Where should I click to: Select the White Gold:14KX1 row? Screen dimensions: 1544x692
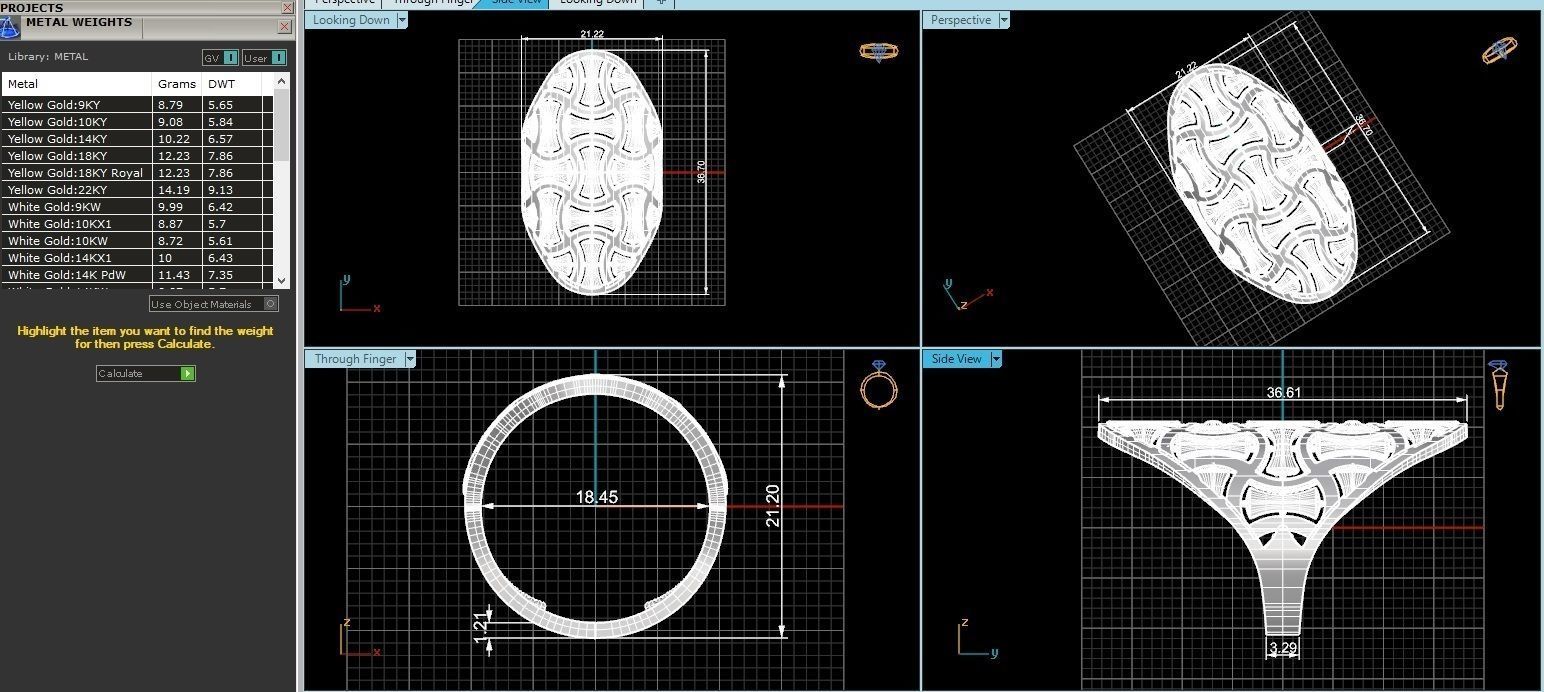pos(138,258)
